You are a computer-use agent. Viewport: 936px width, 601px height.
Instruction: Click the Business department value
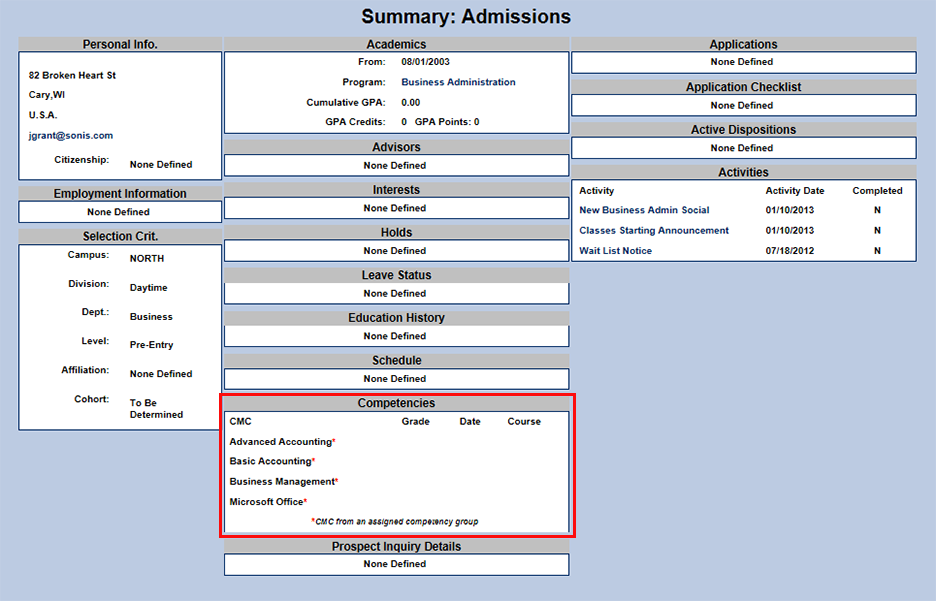click(151, 317)
